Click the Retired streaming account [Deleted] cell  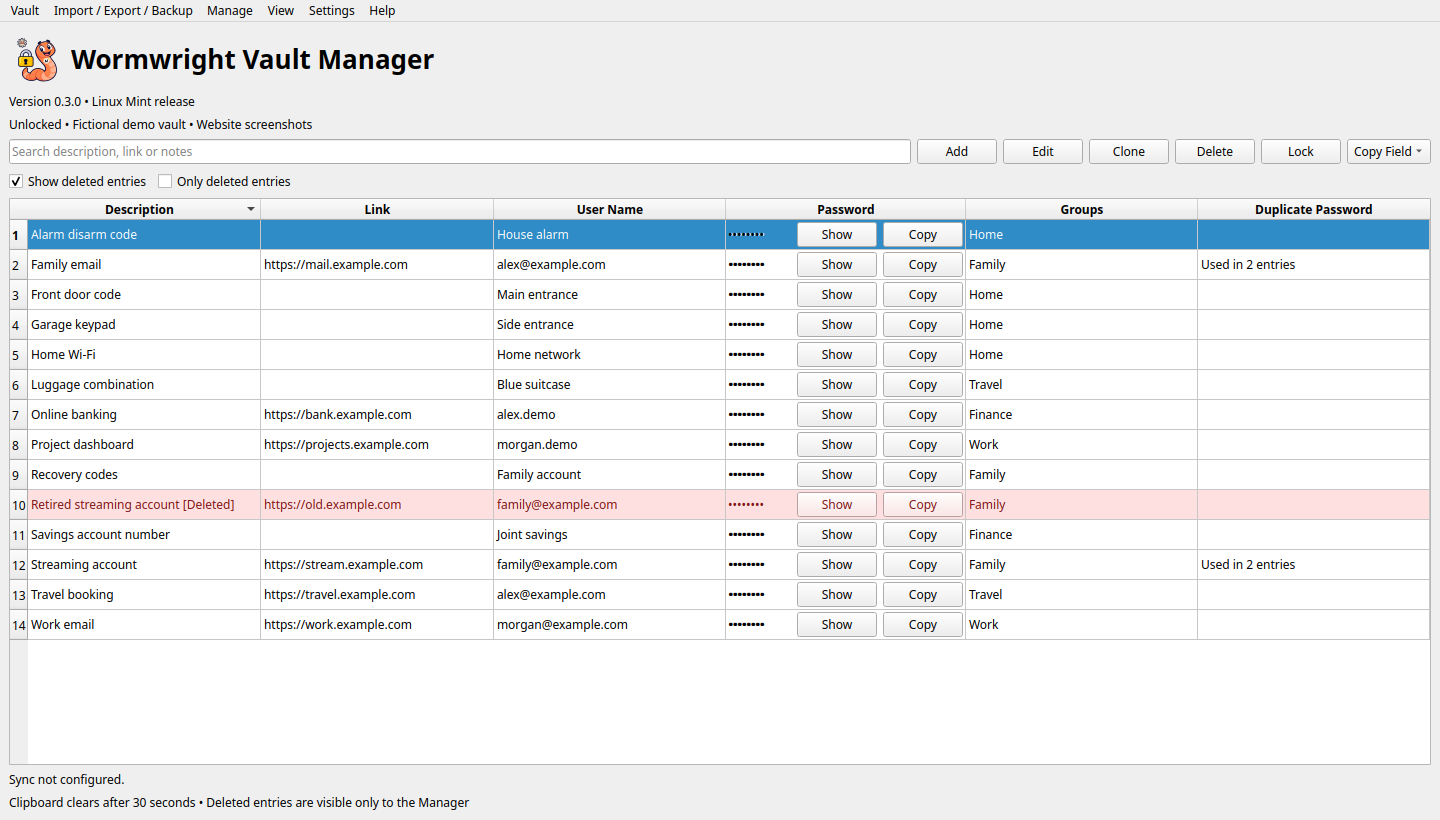(144, 505)
